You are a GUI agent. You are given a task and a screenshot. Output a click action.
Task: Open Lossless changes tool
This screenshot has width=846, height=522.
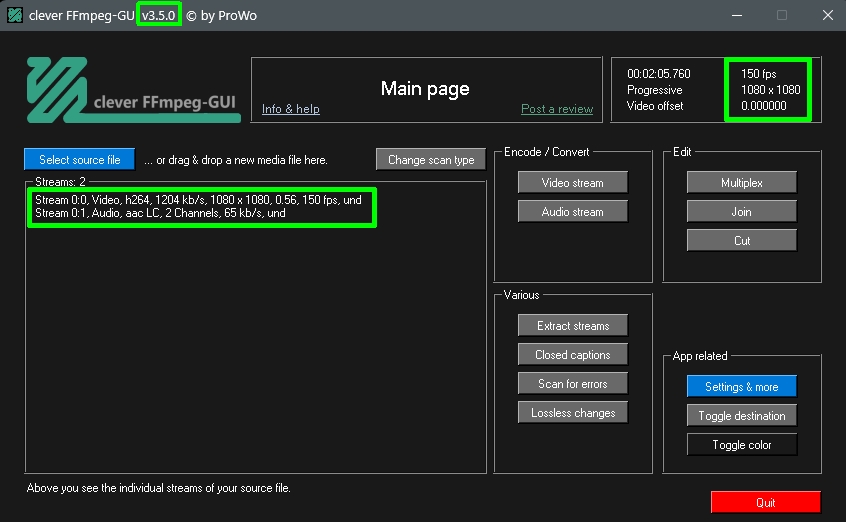tap(572, 413)
